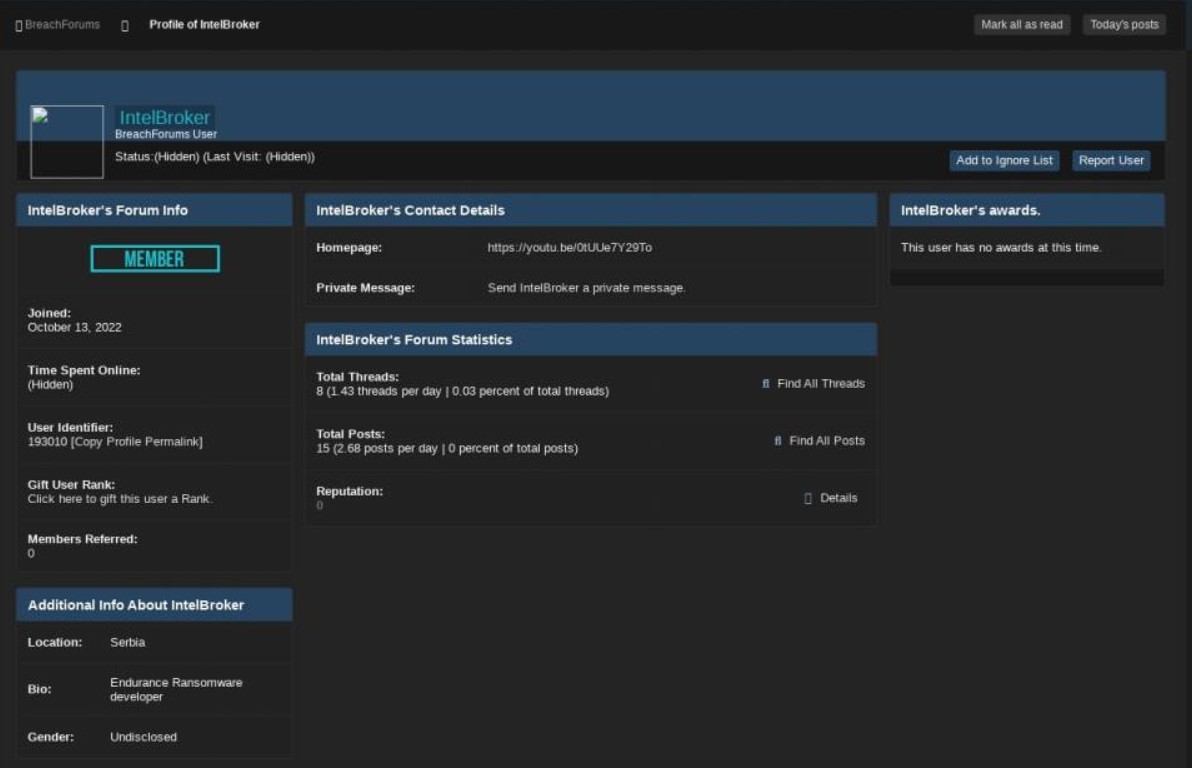Open the youtu.be homepage link
Screen dimensions: 1192x768
(569, 248)
